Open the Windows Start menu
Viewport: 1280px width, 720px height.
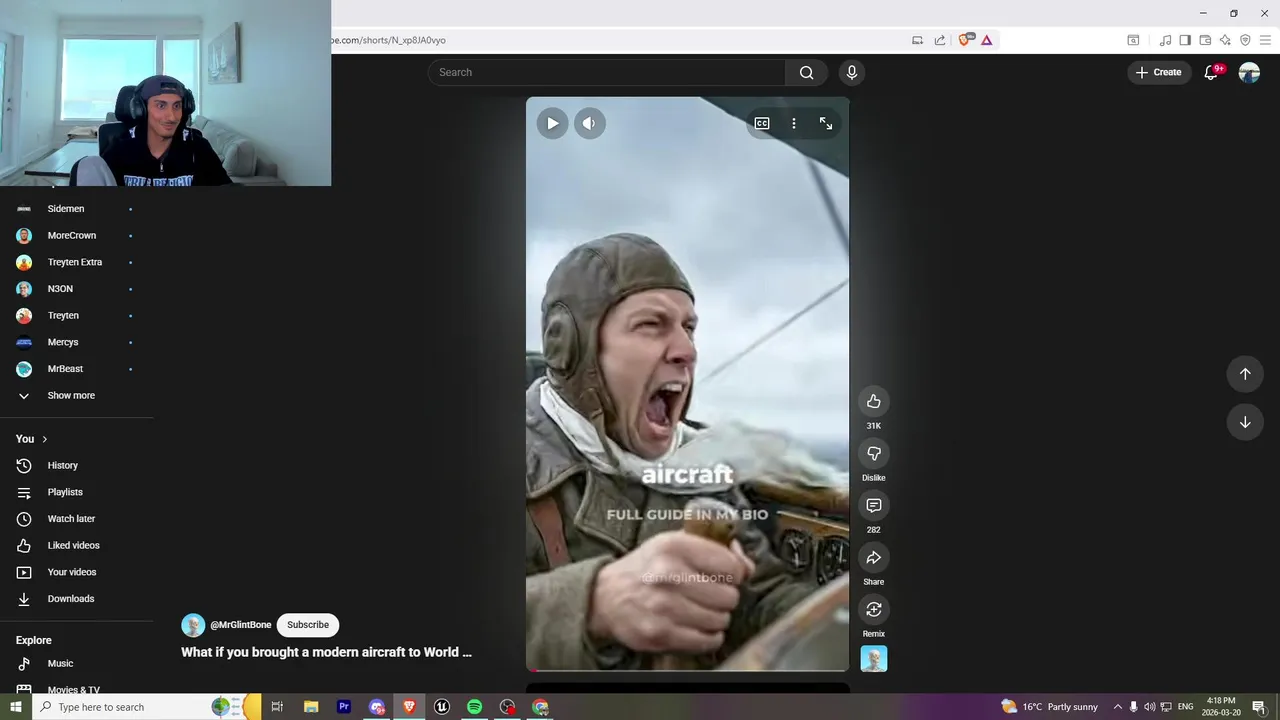[15, 707]
